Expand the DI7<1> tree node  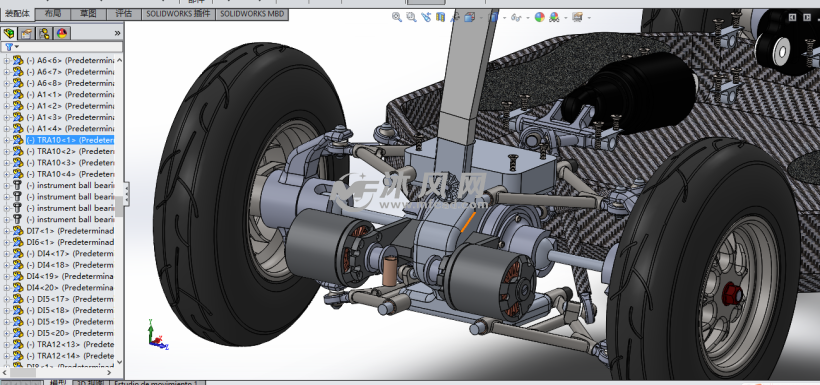7,231
